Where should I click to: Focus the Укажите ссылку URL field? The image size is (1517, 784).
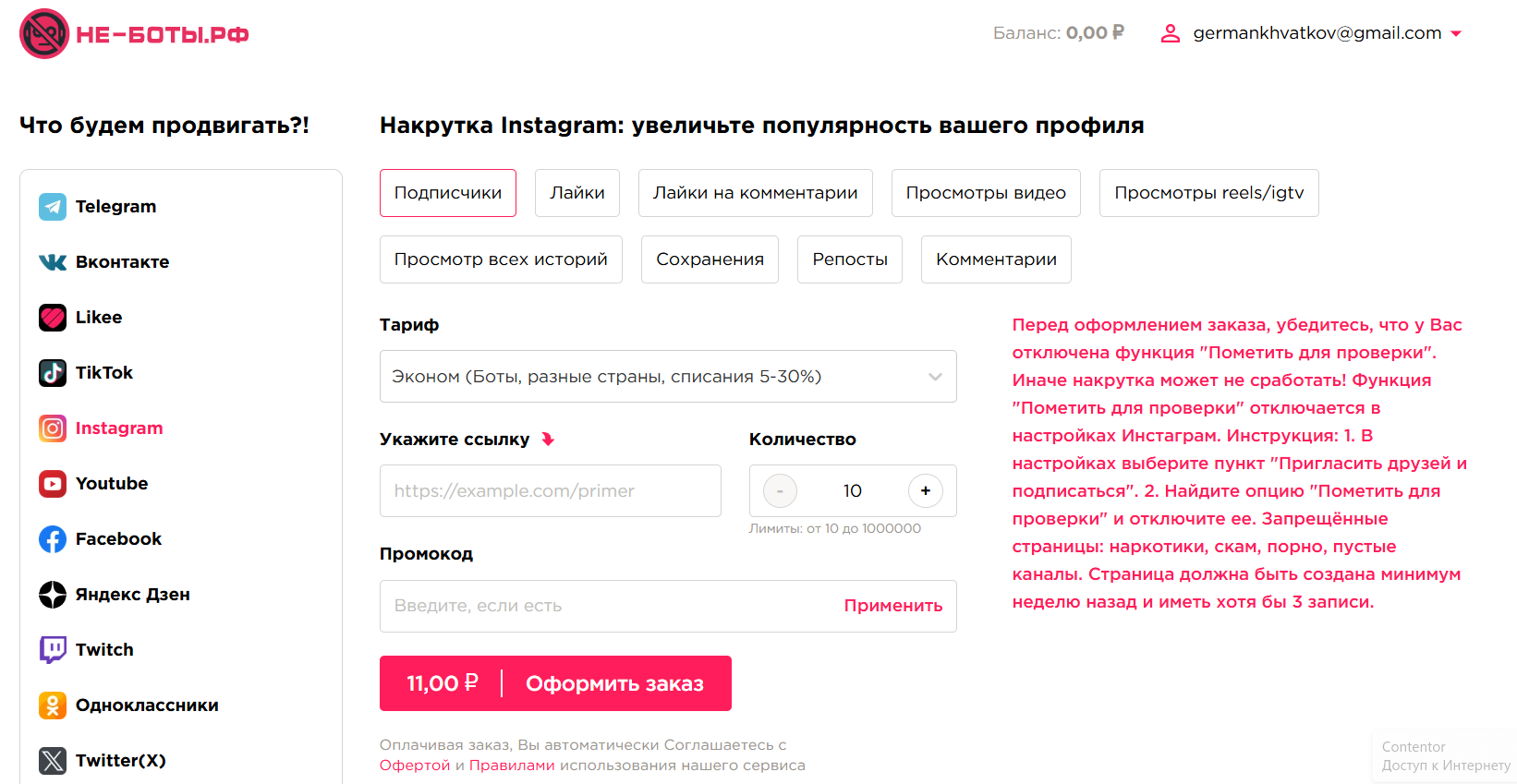point(550,491)
